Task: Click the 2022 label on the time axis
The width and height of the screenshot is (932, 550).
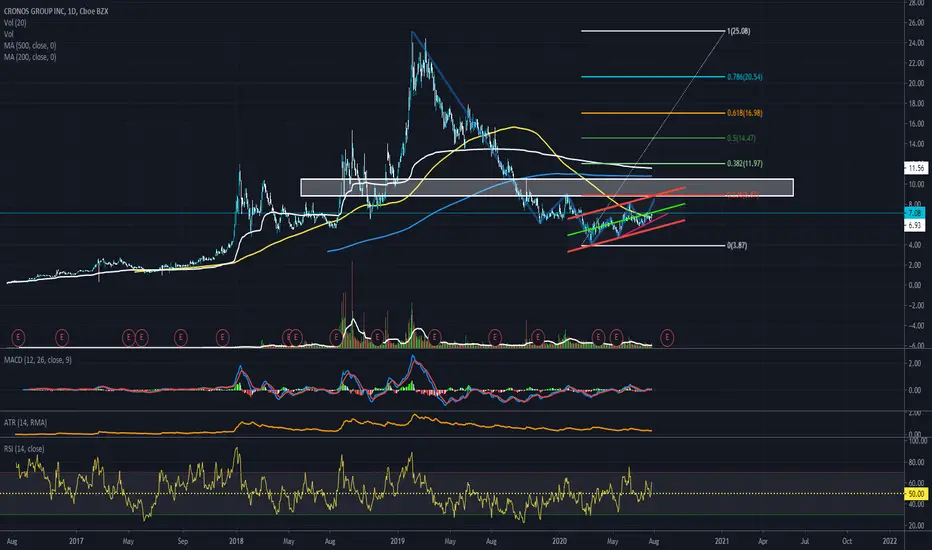Action: point(890,541)
